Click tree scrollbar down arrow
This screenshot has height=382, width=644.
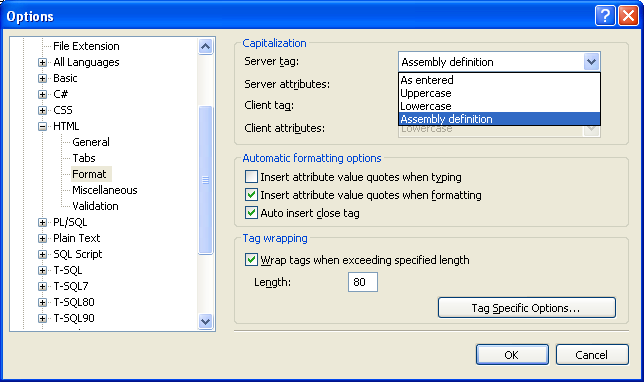pos(205,321)
